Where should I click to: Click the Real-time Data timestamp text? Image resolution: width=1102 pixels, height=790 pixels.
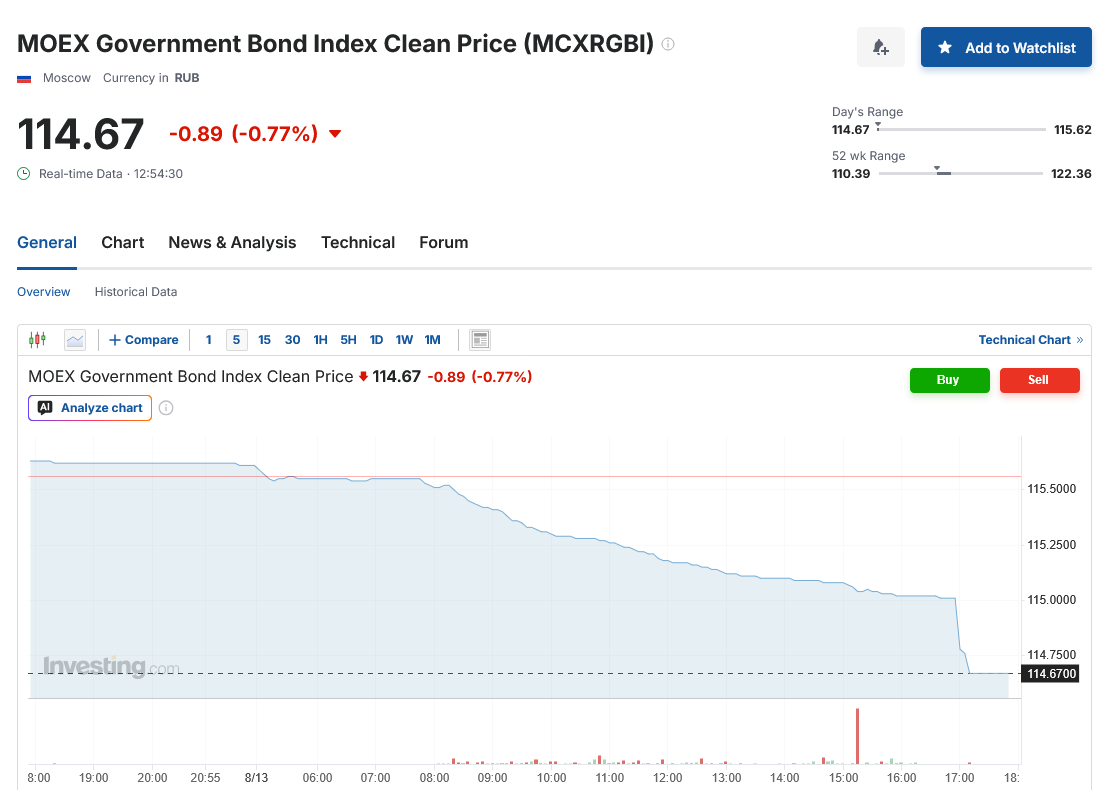(111, 174)
